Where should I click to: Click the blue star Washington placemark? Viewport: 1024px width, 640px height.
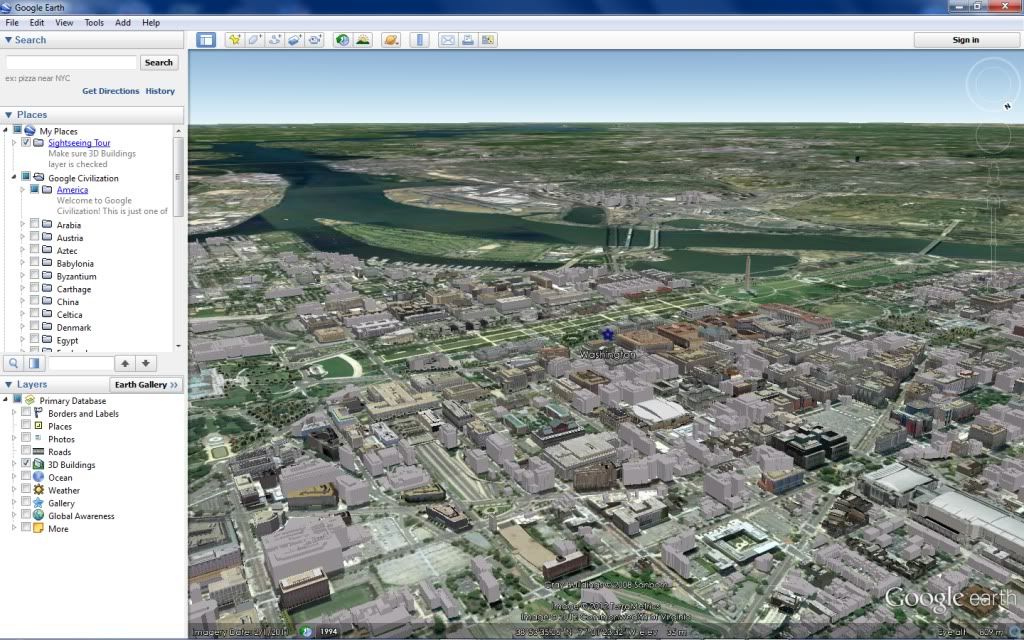coord(608,334)
